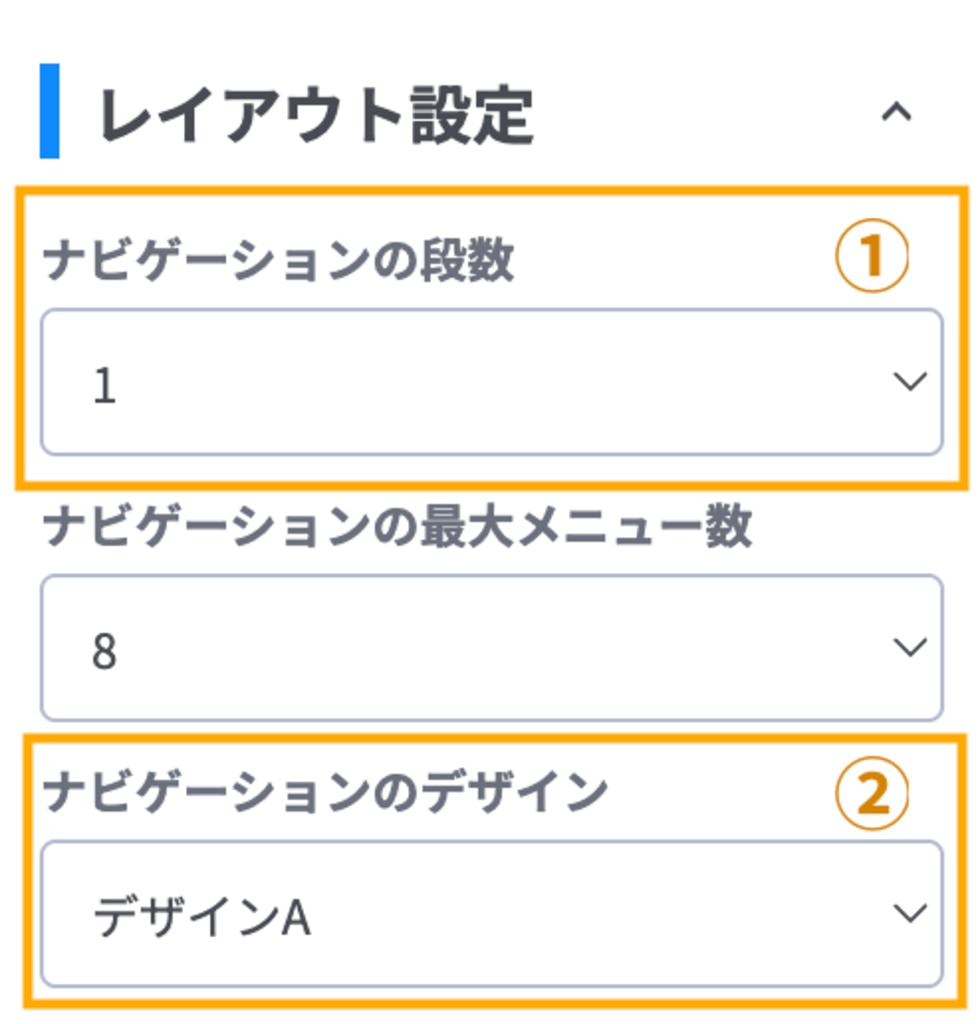Click the arrow icon in デザイン select box
This screenshot has width=980, height=1024.
[x=909, y=913]
